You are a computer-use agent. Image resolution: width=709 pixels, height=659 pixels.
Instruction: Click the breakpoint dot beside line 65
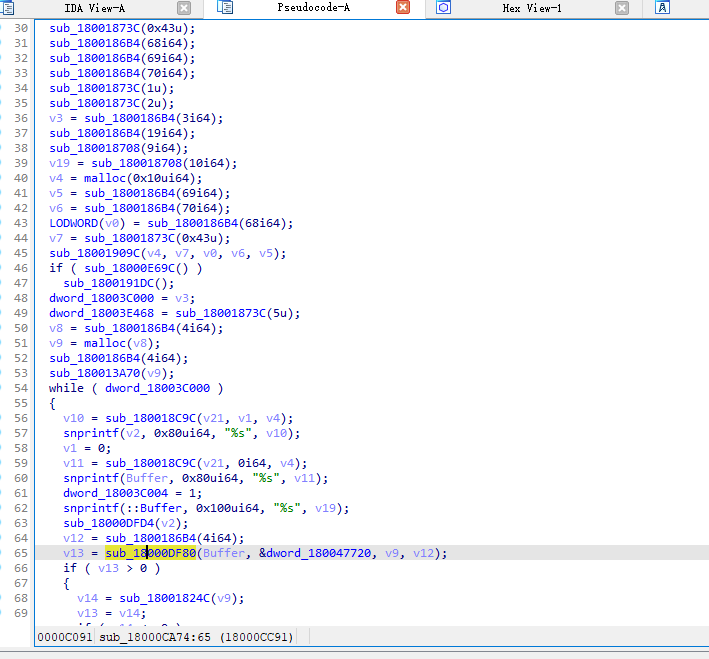[2, 553]
